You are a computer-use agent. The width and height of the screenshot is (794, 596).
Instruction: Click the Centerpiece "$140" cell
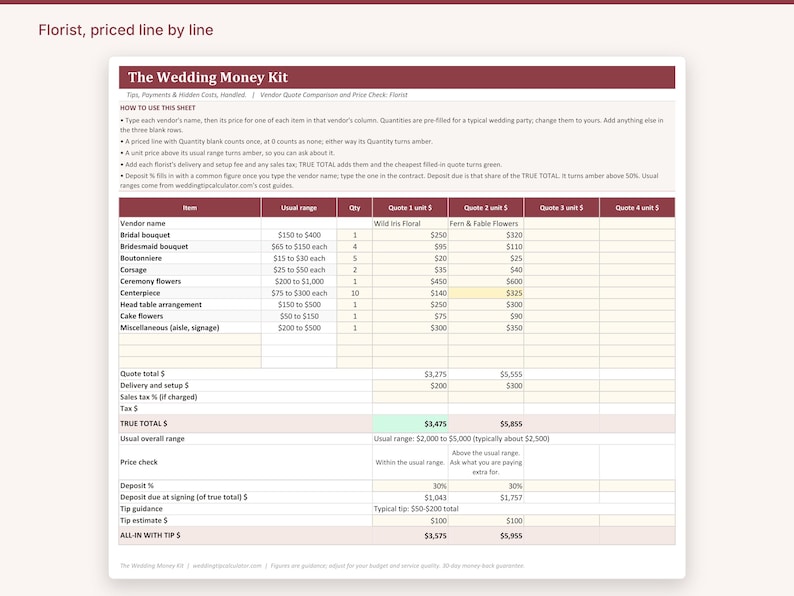pos(410,293)
